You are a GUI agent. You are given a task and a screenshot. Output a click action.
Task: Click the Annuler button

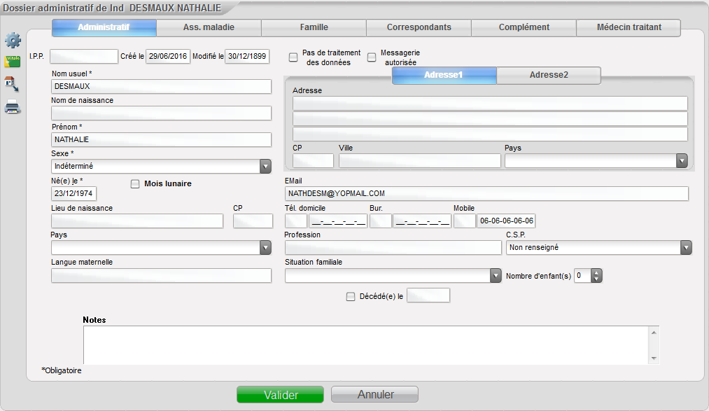[x=375, y=395]
